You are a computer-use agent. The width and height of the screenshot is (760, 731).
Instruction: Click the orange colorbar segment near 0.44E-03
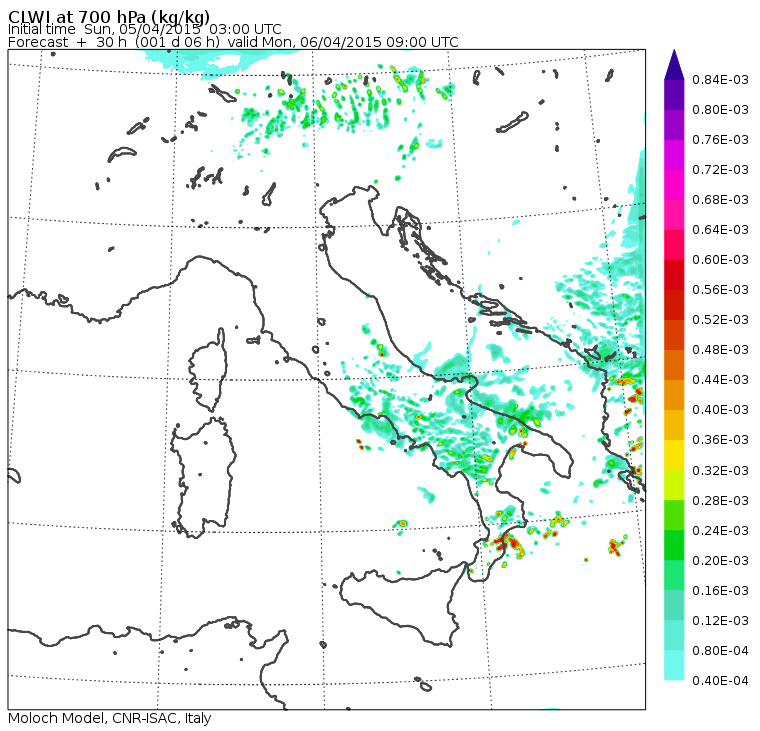pyautogui.click(x=674, y=366)
